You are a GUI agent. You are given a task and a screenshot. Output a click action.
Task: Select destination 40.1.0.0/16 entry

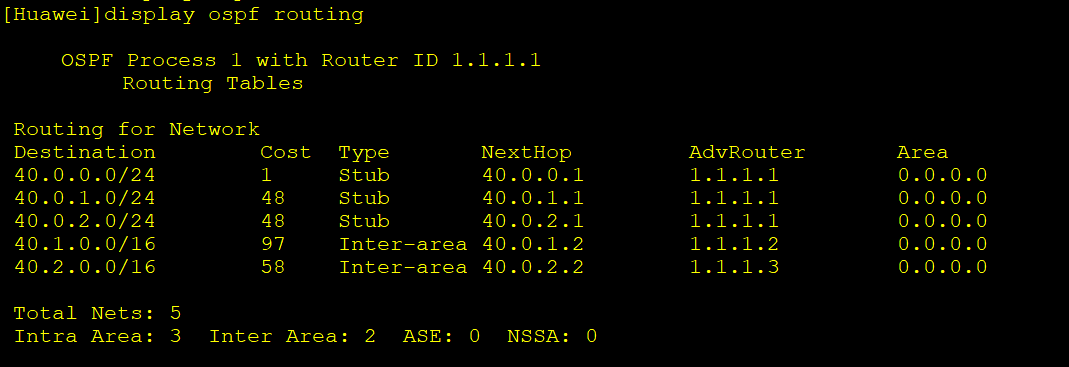85,244
